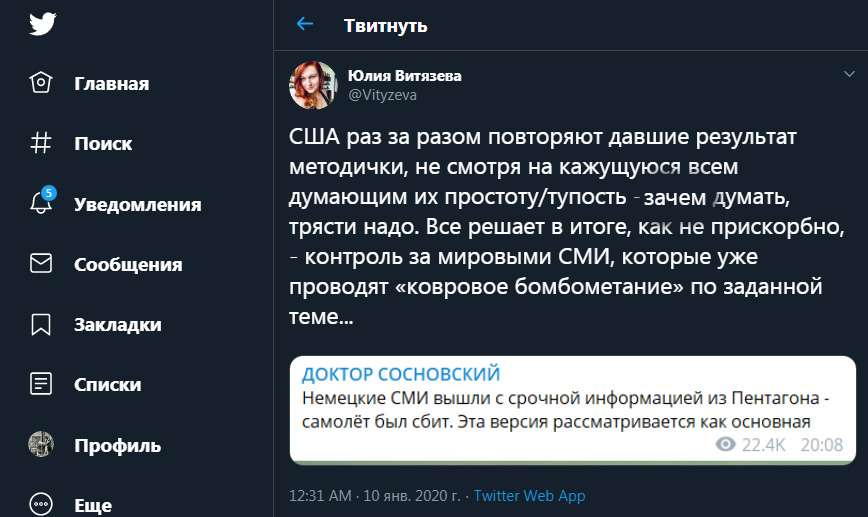Screen dimensions: 868x517
Task: Open Юлия Витязева profile name
Action: pyautogui.click(x=404, y=76)
